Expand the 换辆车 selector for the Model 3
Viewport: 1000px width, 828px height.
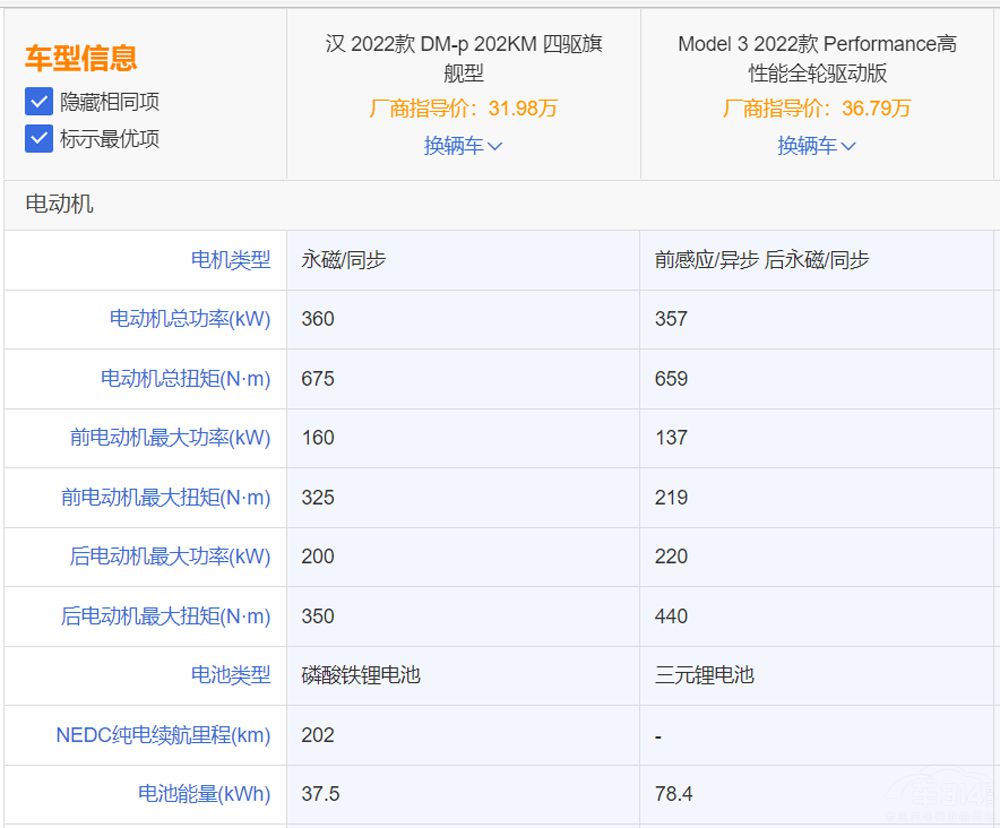[815, 146]
